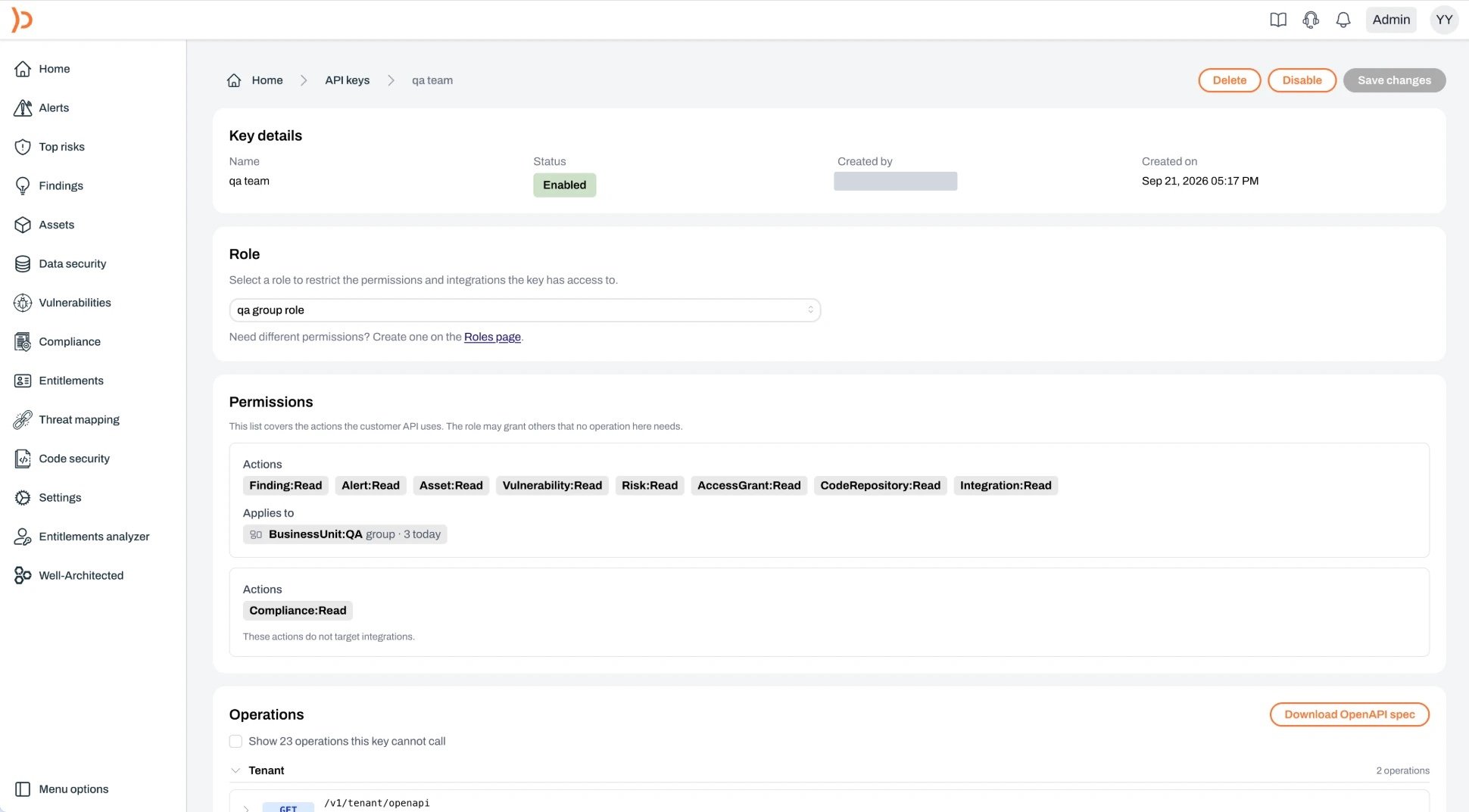Download the OpenAPI spec
The height and width of the screenshot is (812, 1469).
click(x=1349, y=714)
